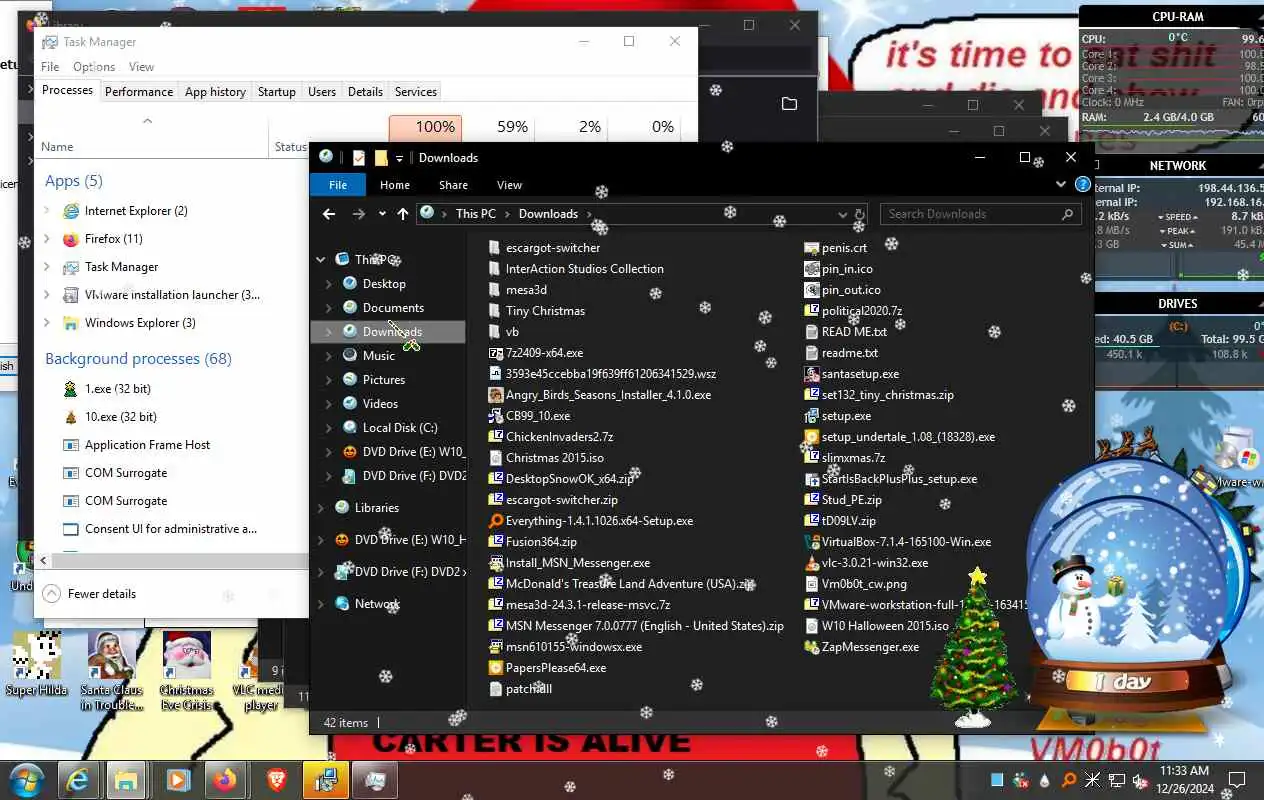
Task: Select VirtualBox-7.1.4-165100-Win.exe icon
Action: click(812, 542)
